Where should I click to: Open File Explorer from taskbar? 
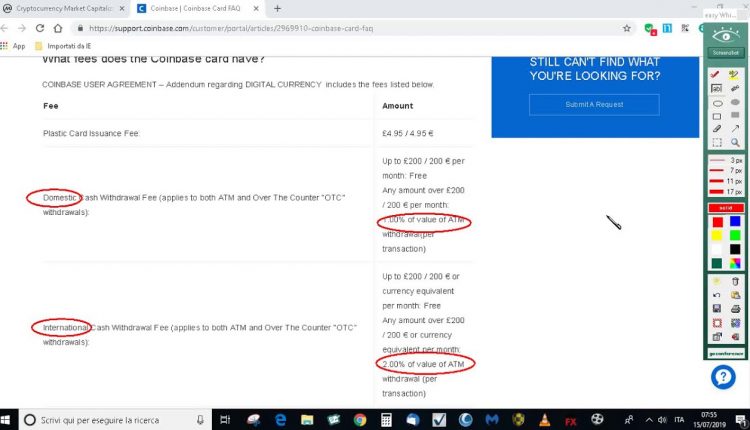tap(307, 420)
